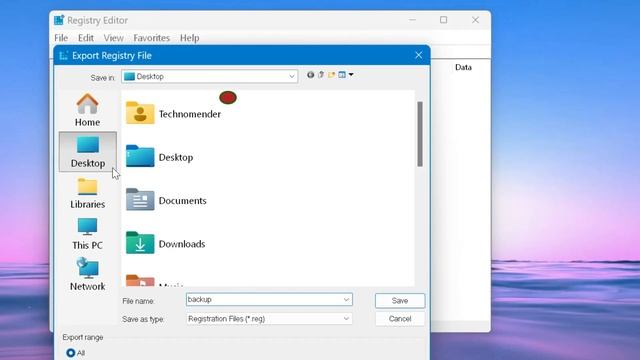The height and width of the screenshot is (360, 640).
Task: Select the All export range radio
Action: [71, 353]
